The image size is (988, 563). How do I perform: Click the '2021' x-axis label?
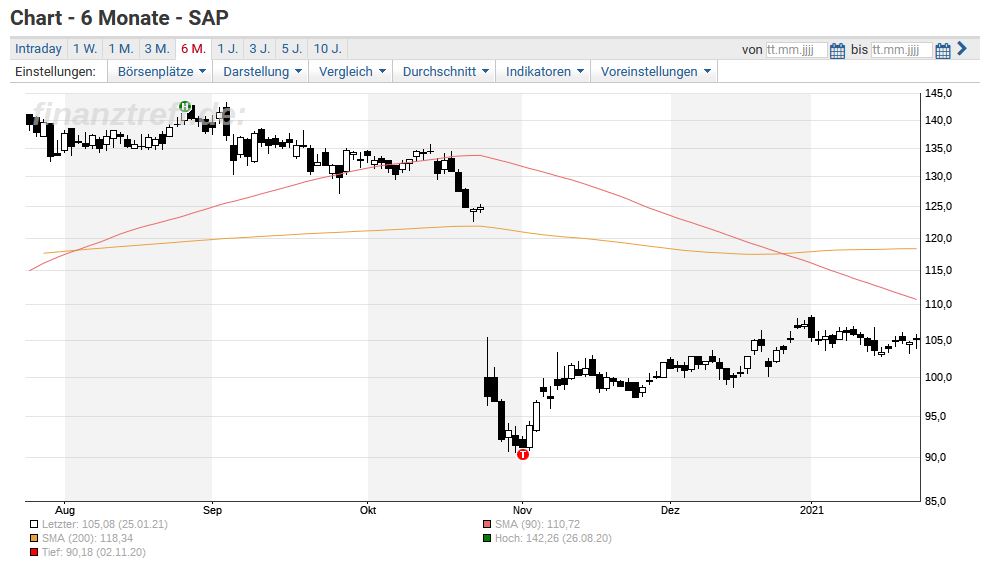pos(812,510)
